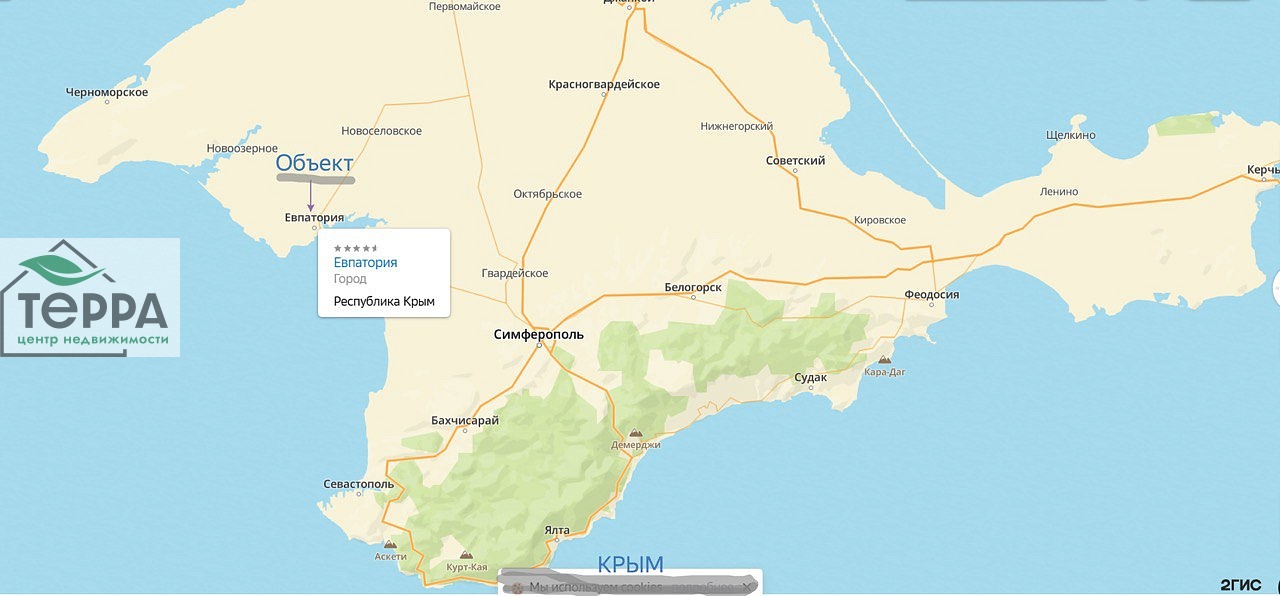This screenshot has width=1280, height=596.
Task: Click the star rating in Evpatoria popup
Action: click(x=355, y=247)
